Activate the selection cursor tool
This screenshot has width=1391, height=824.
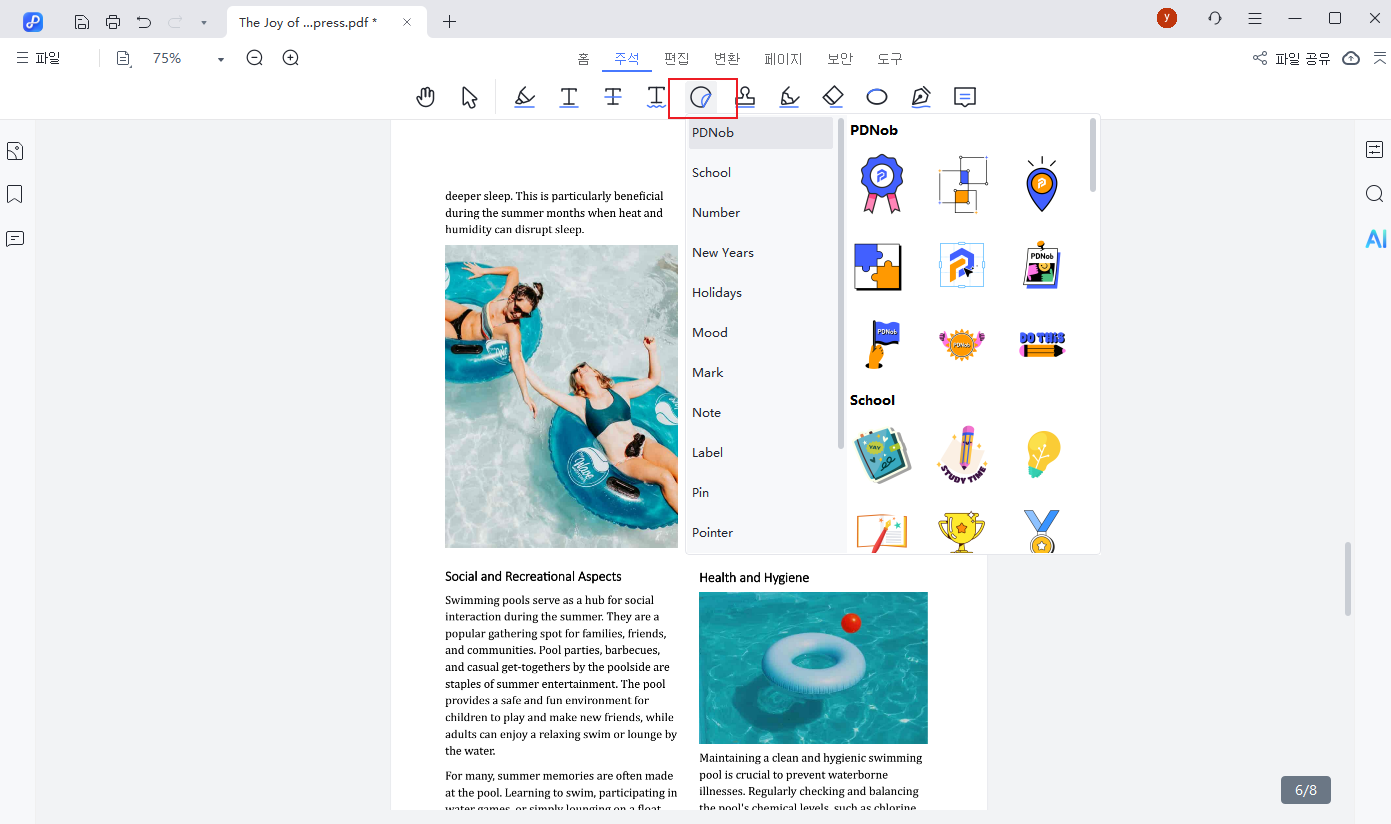click(469, 96)
